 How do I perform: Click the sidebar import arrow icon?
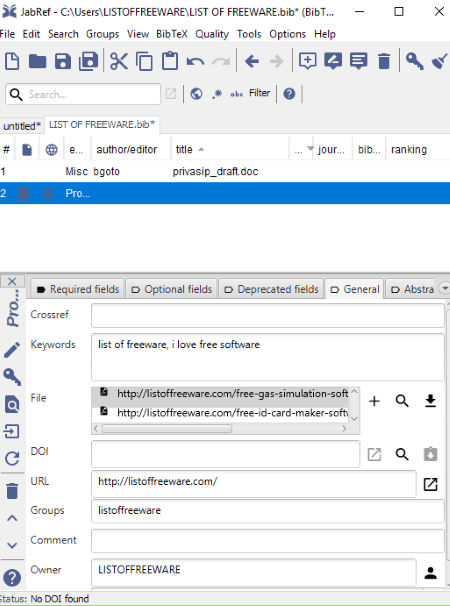pos(12,431)
